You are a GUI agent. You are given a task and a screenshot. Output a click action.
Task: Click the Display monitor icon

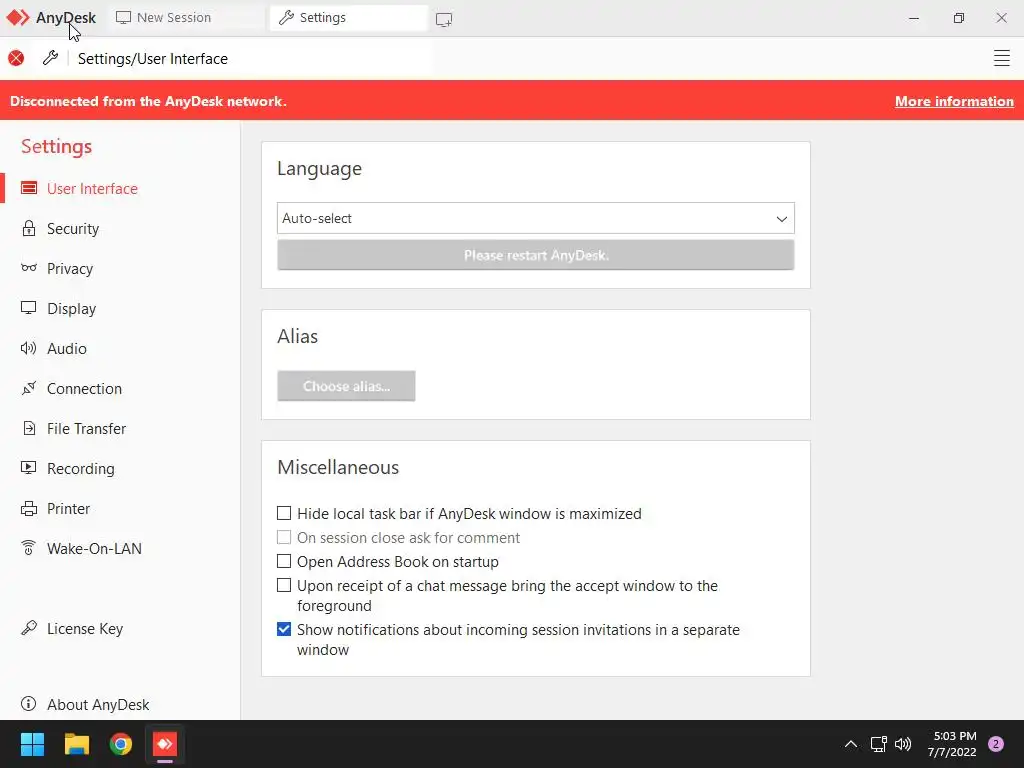point(29,308)
